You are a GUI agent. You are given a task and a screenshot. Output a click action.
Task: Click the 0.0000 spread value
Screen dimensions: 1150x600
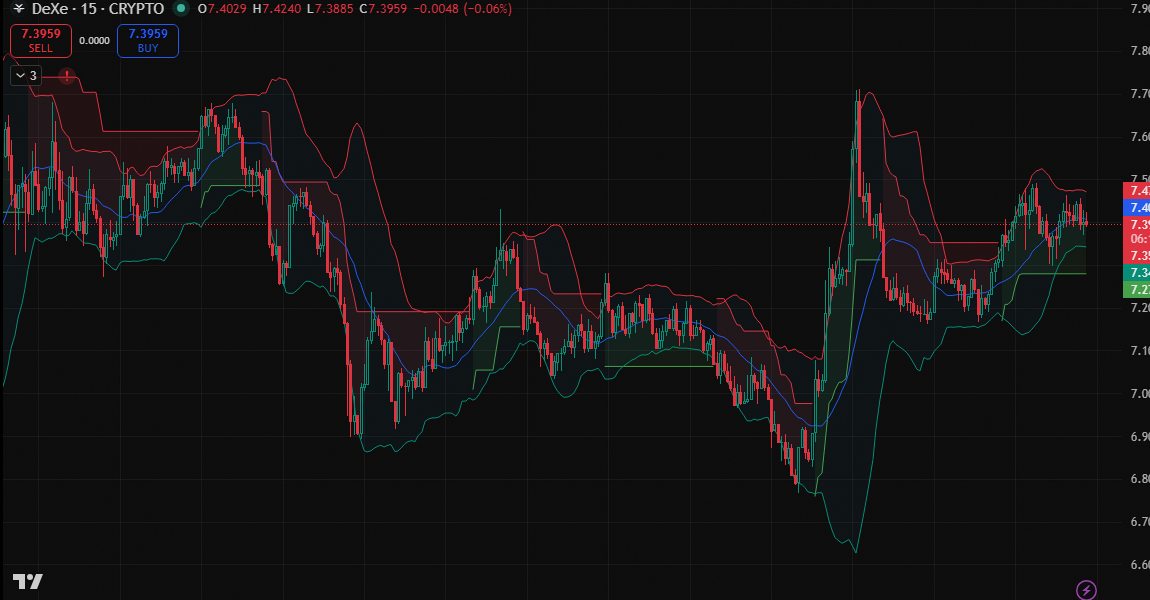[x=94, y=41]
